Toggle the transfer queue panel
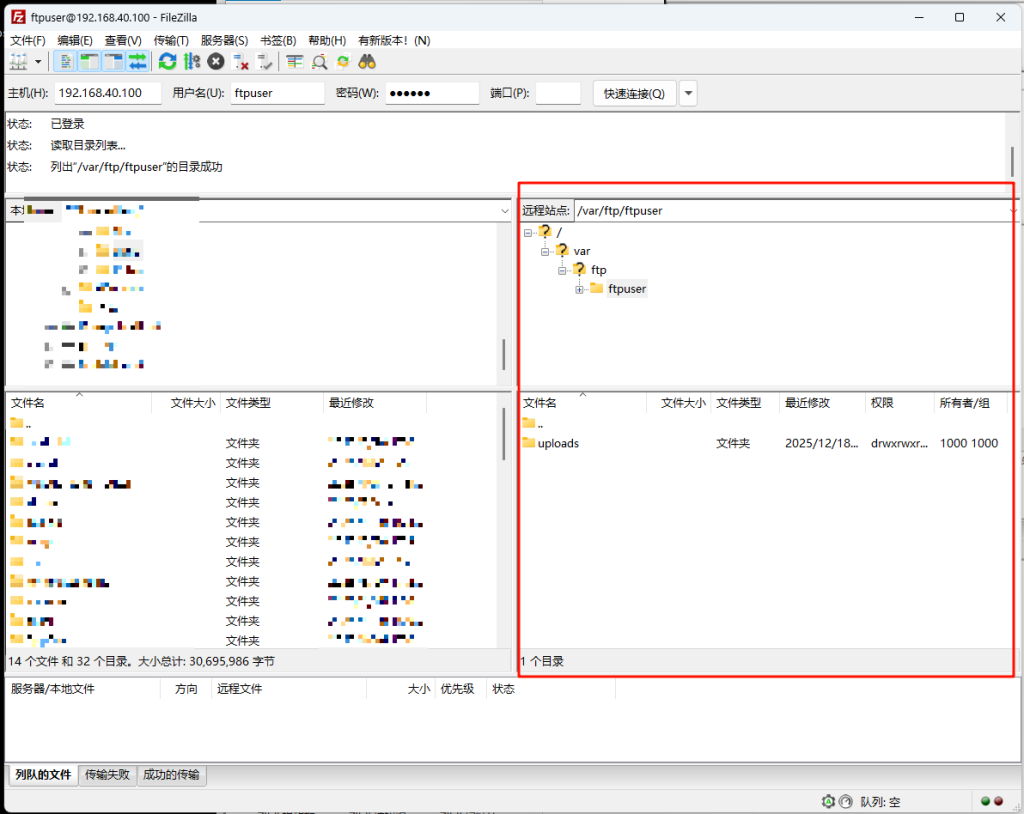The width and height of the screenshot is (1024, 814). coord(137,61)
